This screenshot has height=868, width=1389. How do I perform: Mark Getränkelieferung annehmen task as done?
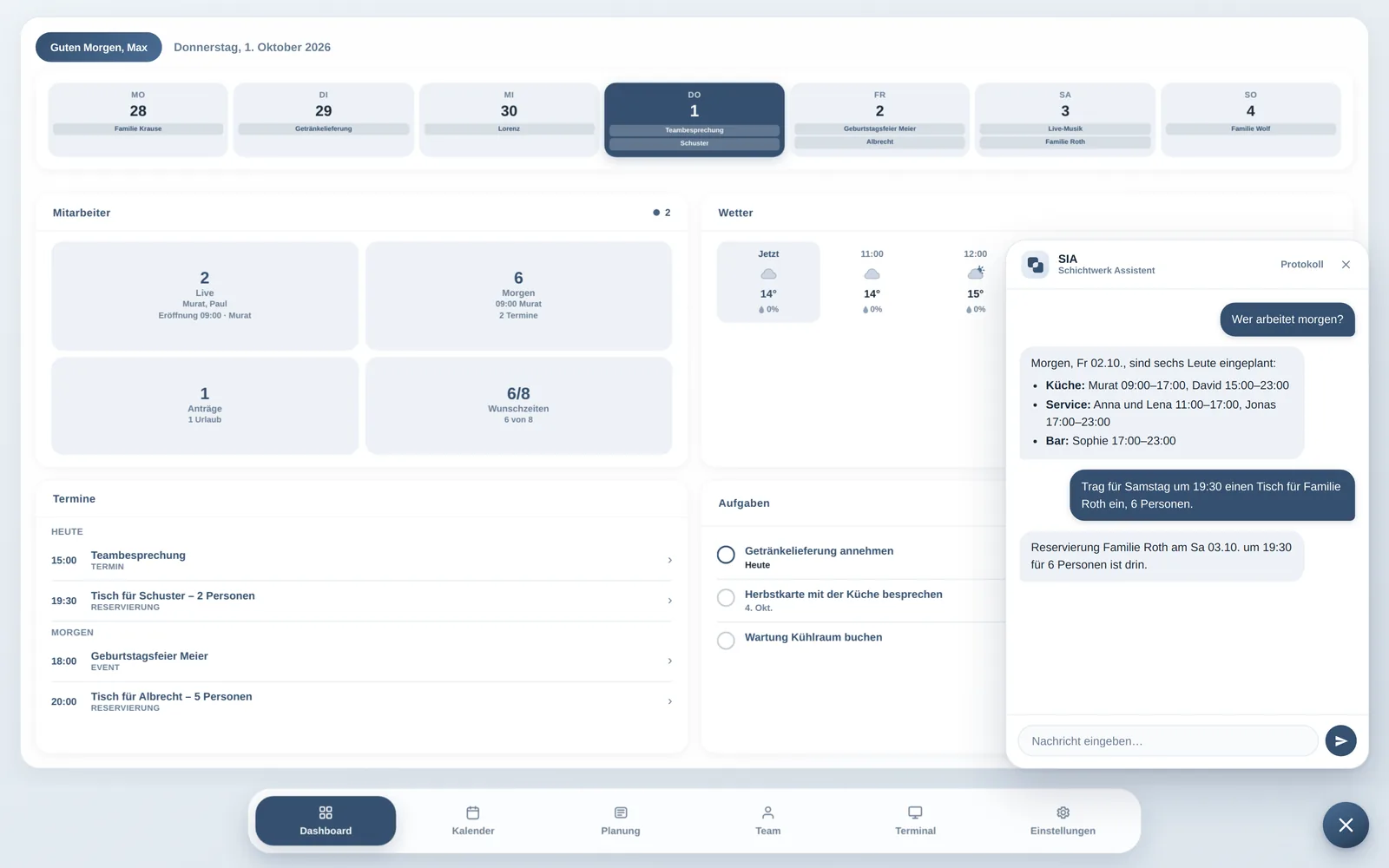(726, 556)
